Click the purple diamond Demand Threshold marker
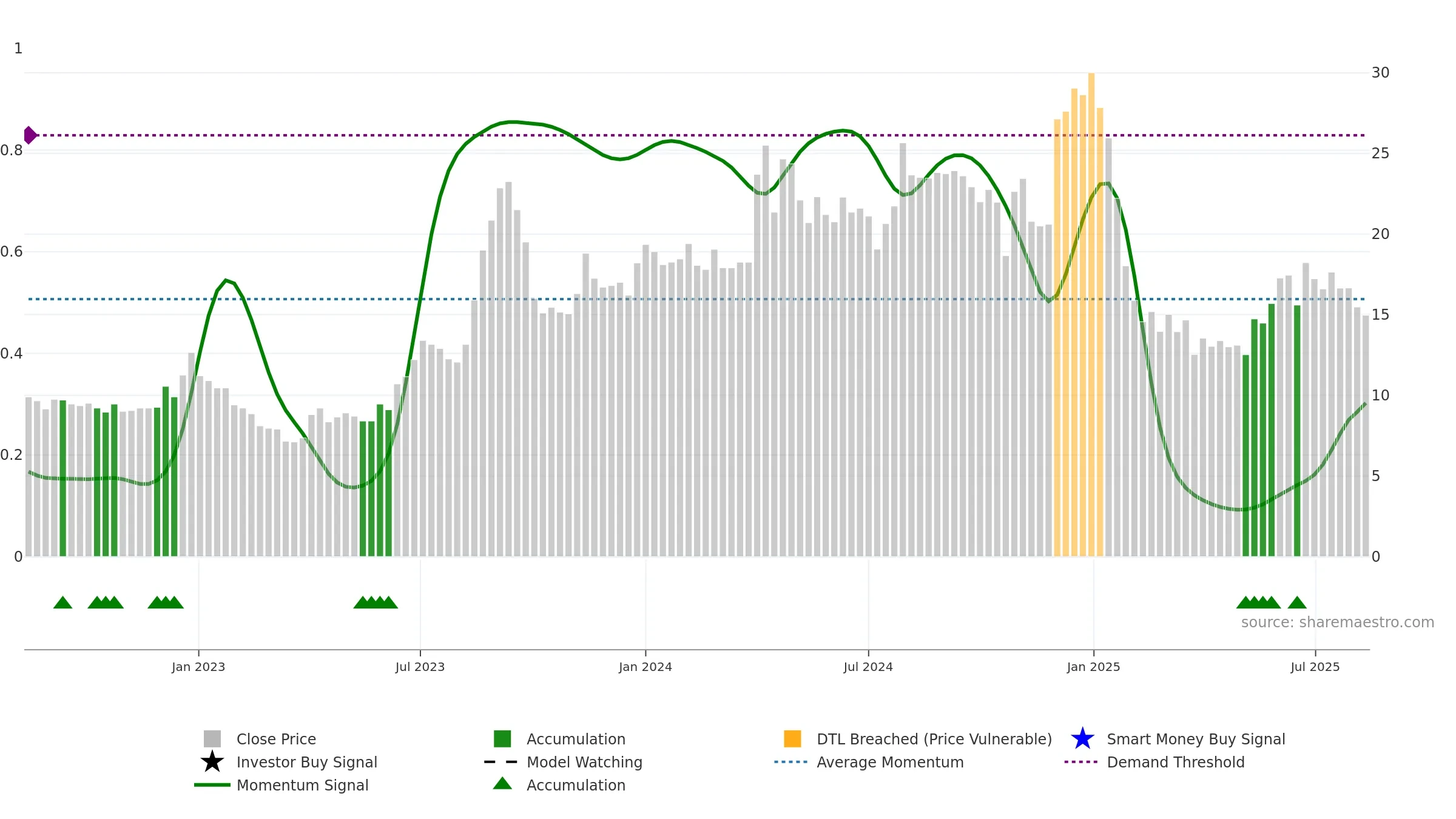The height and width of the screenshot is (819, 1456). click(30, 135)
